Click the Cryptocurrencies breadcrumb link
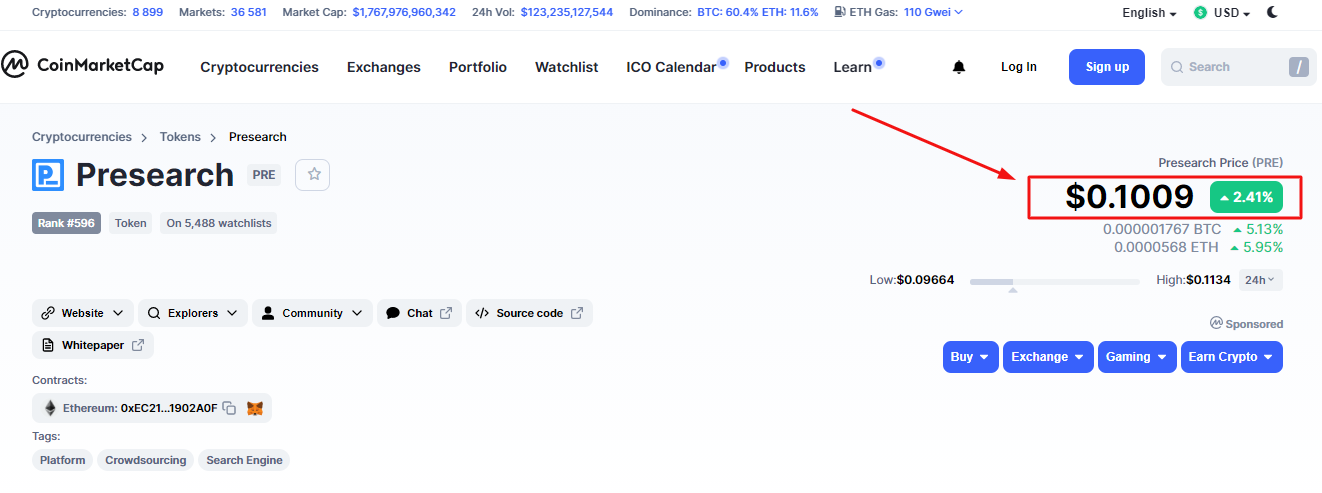 (x=82, y=137)
